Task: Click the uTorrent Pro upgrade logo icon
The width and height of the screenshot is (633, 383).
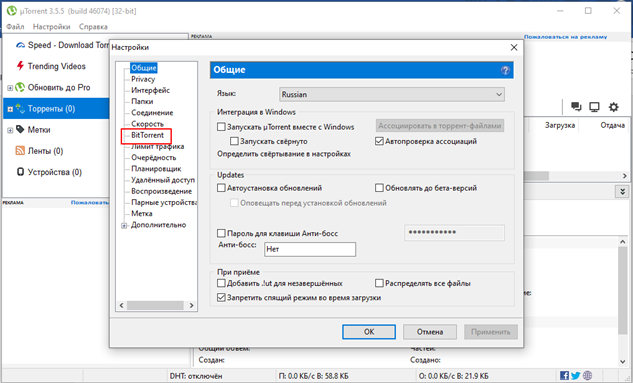Action: tap(20, 87)
